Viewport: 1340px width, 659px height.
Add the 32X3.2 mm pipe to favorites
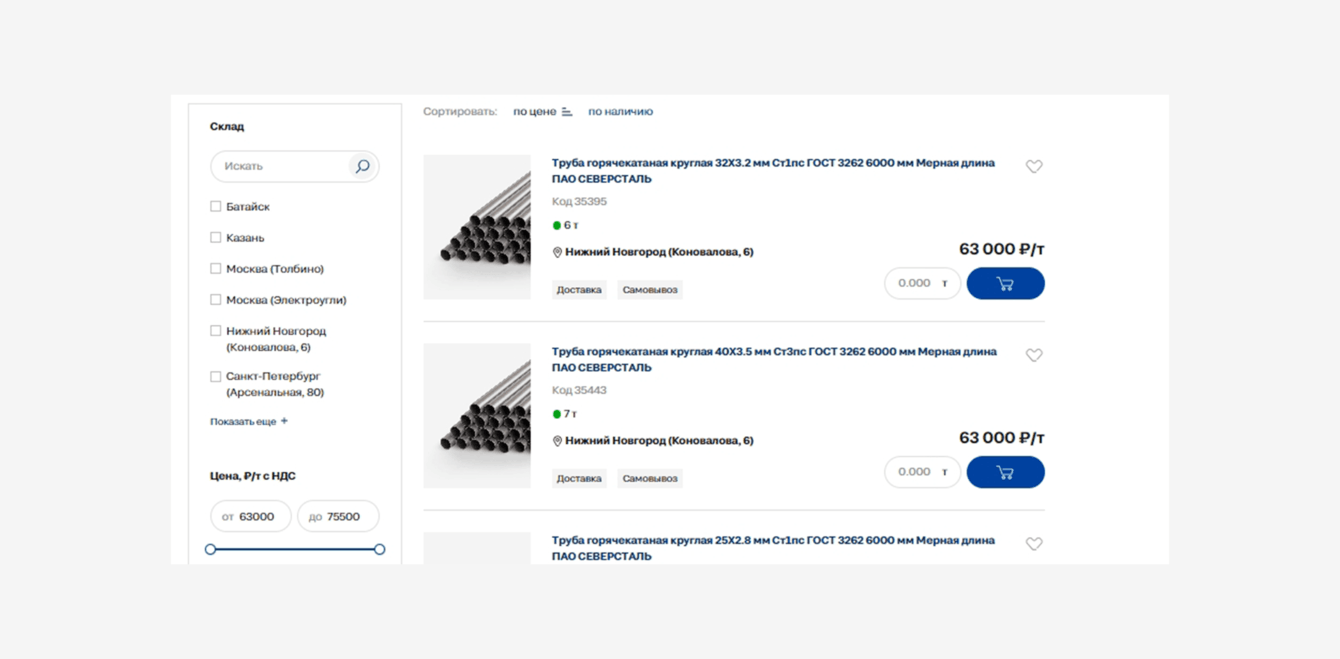[x=1034, y=167]
